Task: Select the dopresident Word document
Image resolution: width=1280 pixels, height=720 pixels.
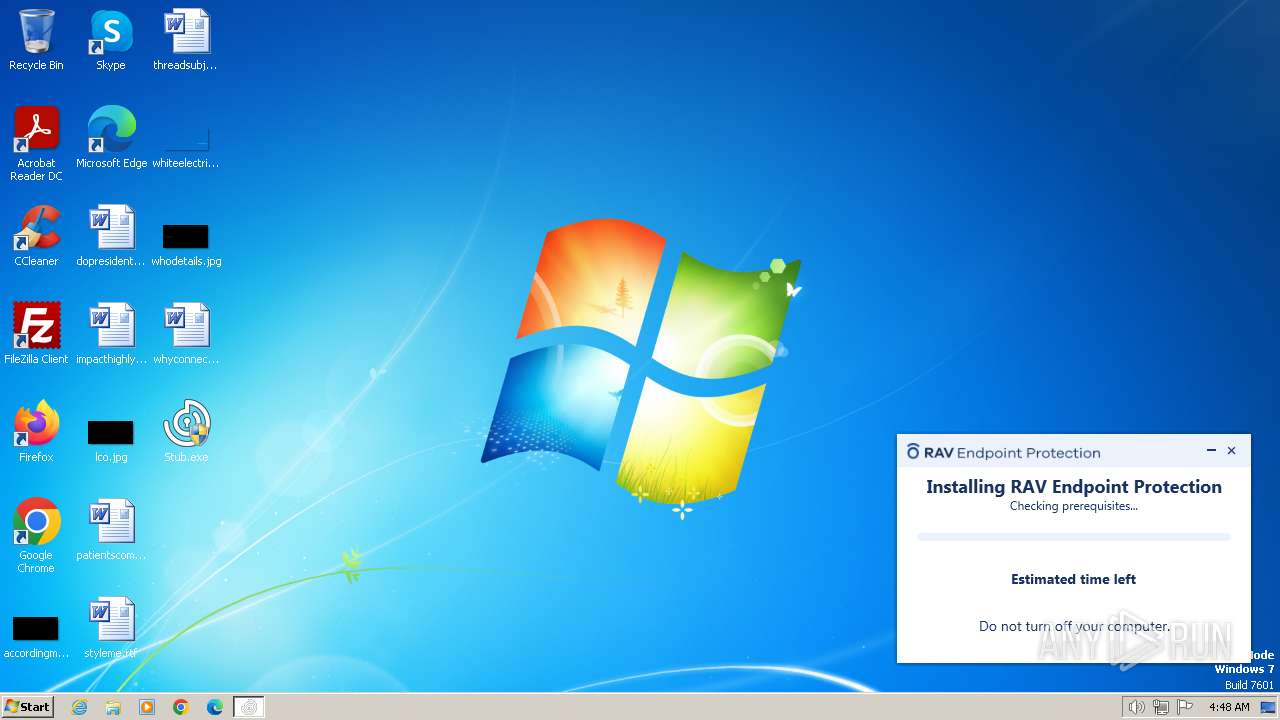Action: click(111, 236)
